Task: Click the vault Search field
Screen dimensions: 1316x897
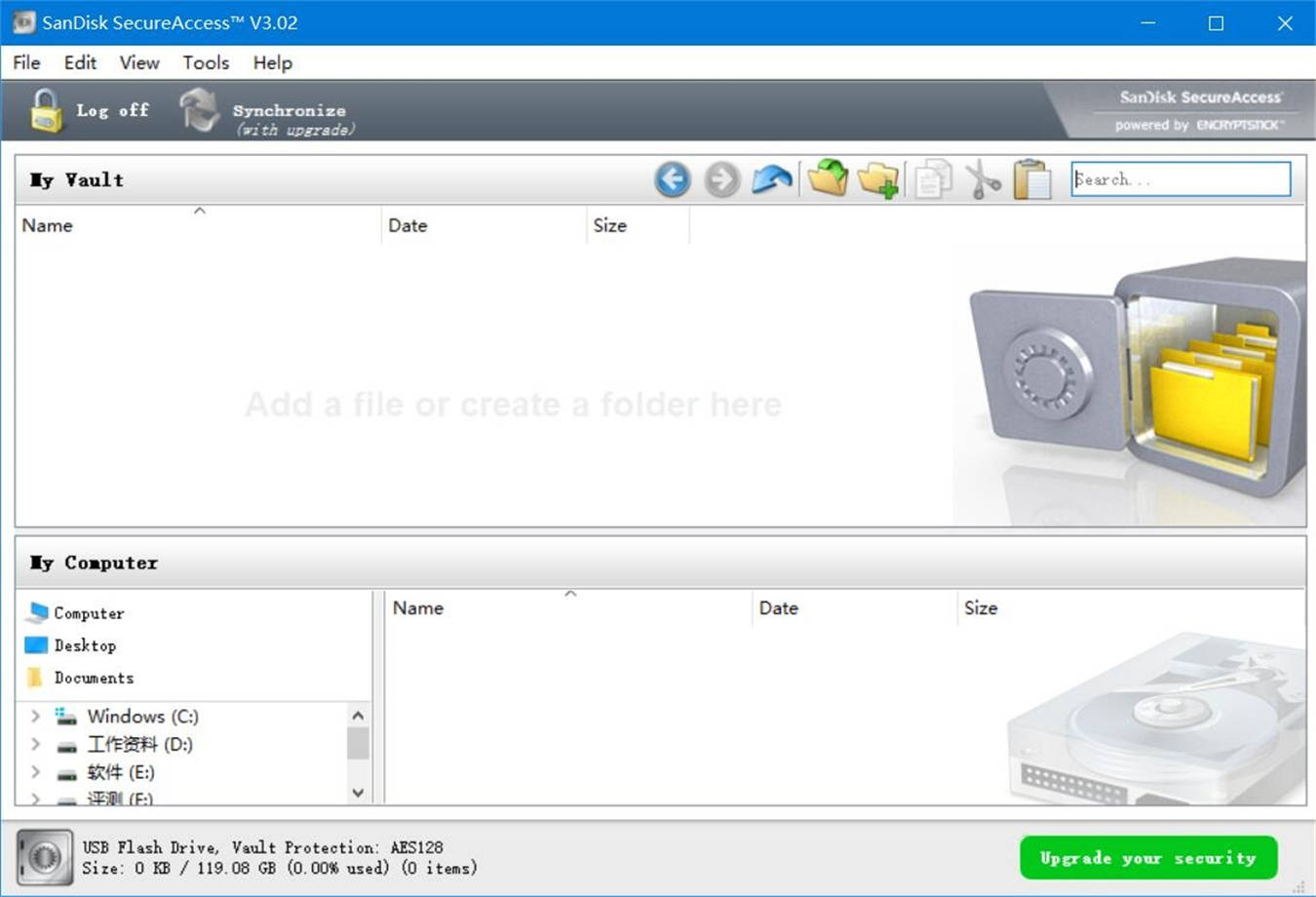Action: (x=1181, y=179)
